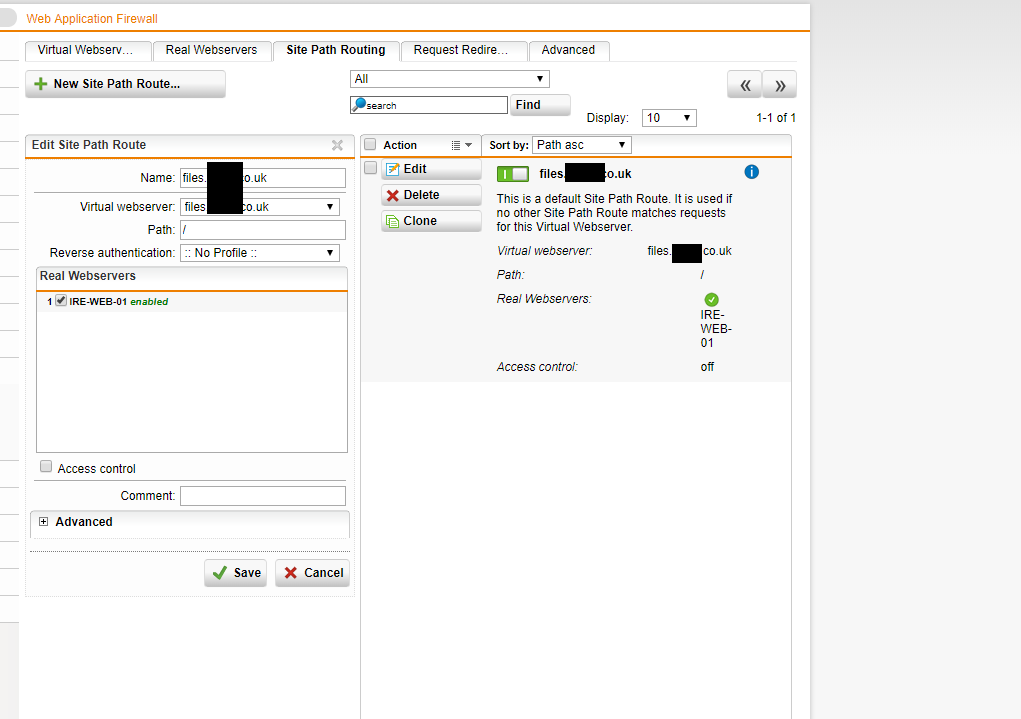
Task: Go to previous page using double-left arrow
Action: 744,85
